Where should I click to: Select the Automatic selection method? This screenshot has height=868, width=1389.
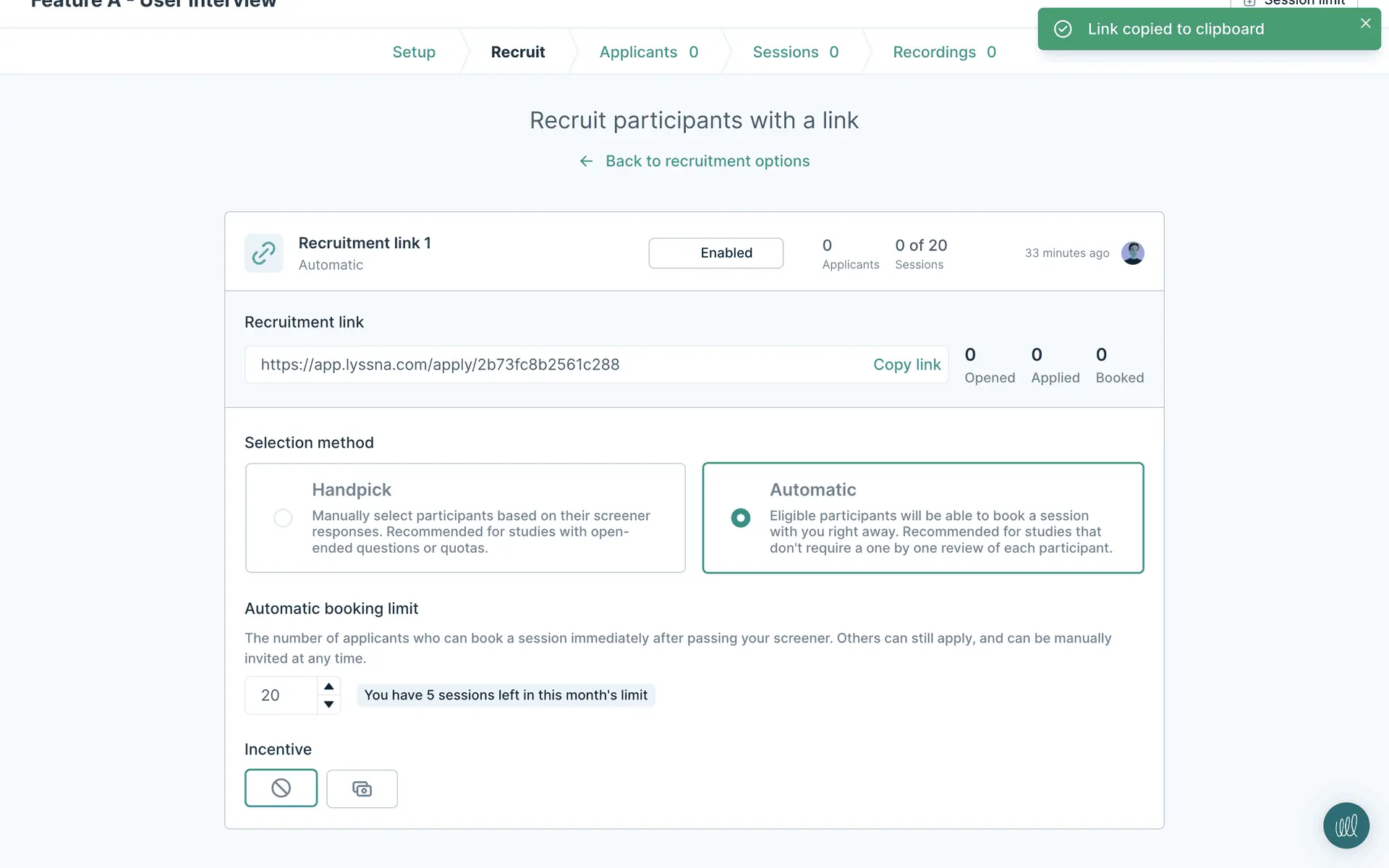[741, 518]
